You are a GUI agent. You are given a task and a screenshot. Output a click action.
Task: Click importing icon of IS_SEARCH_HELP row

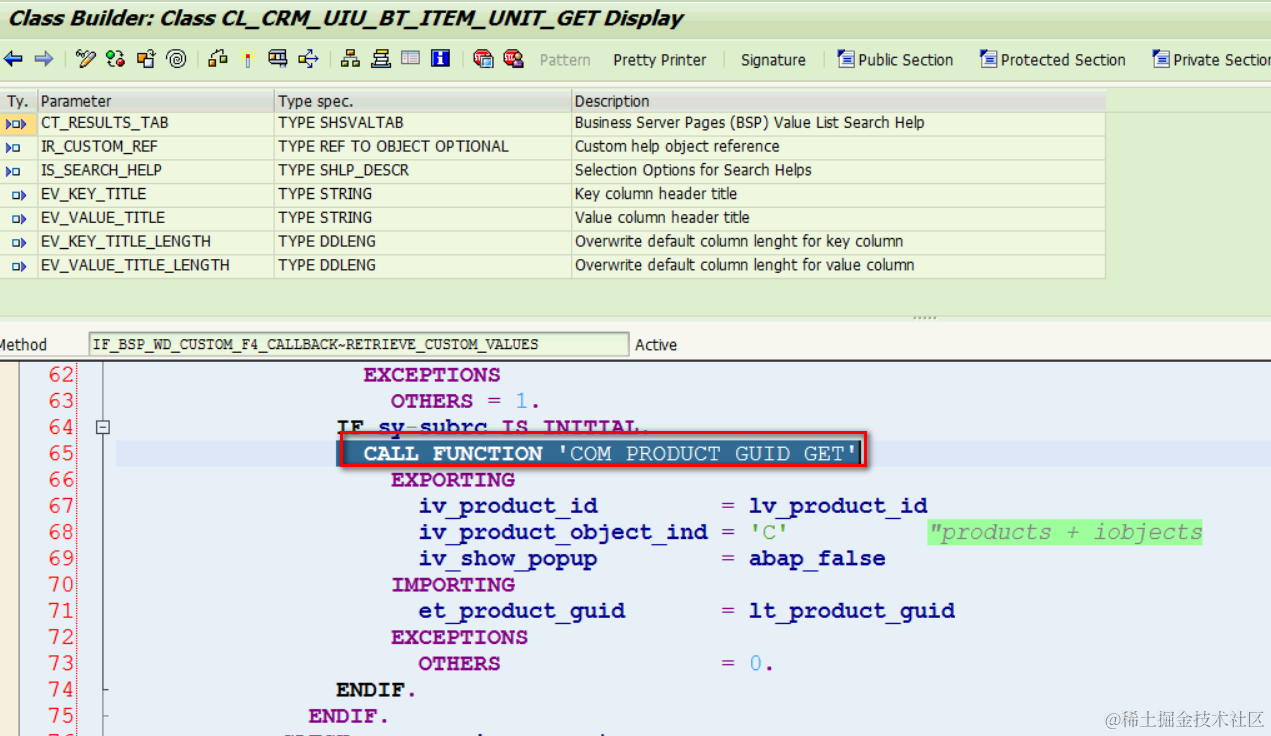[14, 171]
